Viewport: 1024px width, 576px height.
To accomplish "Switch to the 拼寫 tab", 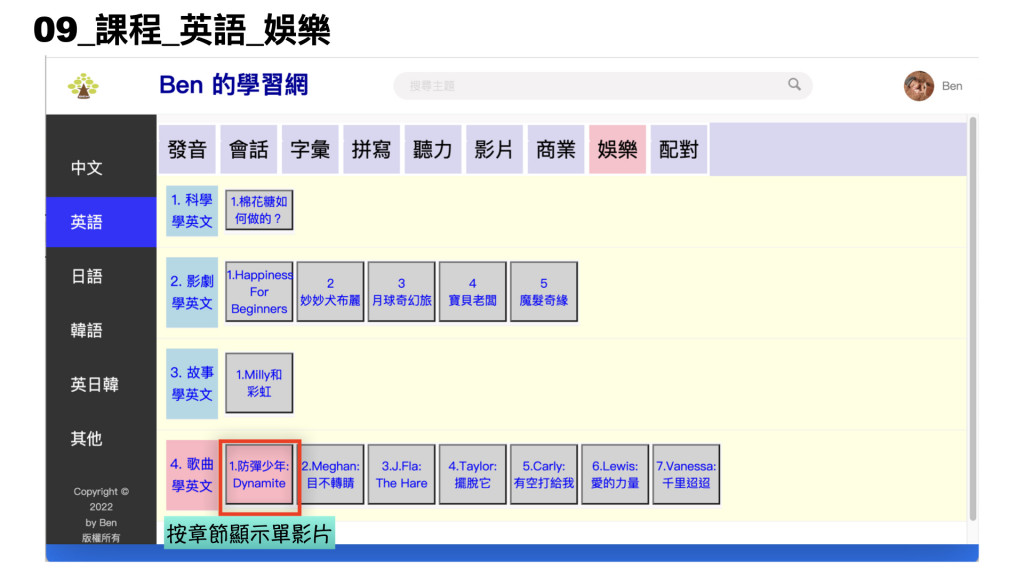I will (372, 150).
